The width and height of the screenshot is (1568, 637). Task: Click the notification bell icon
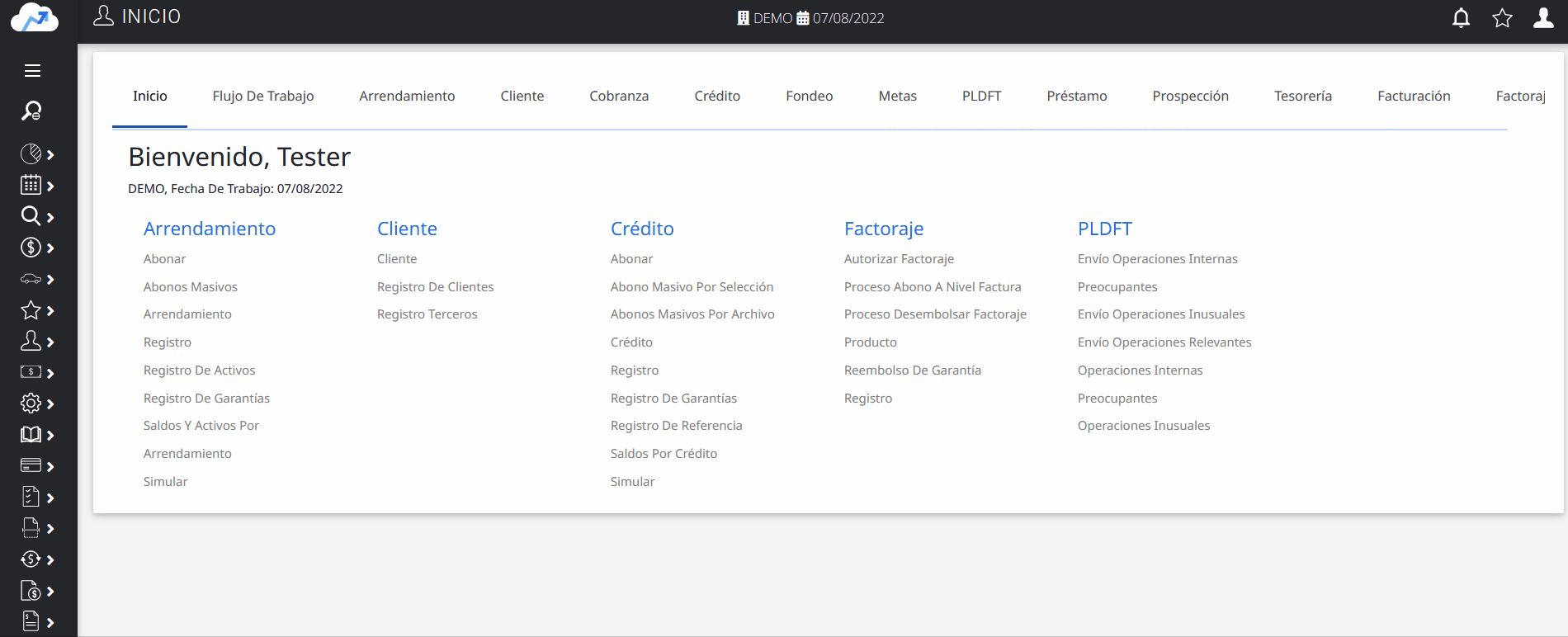1461,18
